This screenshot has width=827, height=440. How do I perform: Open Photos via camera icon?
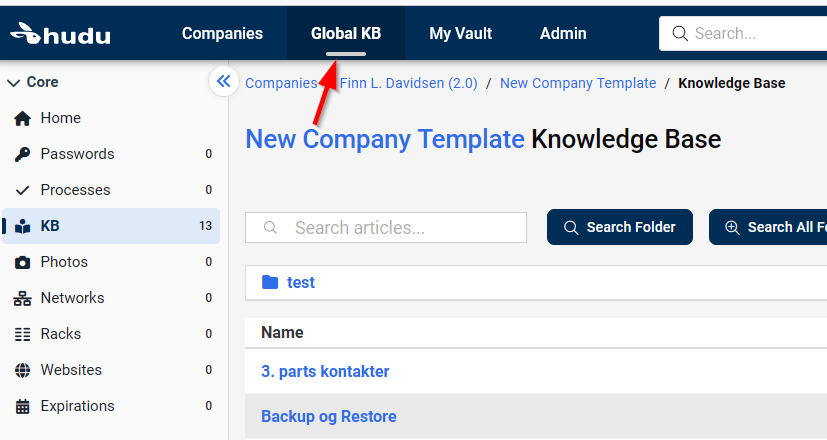tap(22, 262)
